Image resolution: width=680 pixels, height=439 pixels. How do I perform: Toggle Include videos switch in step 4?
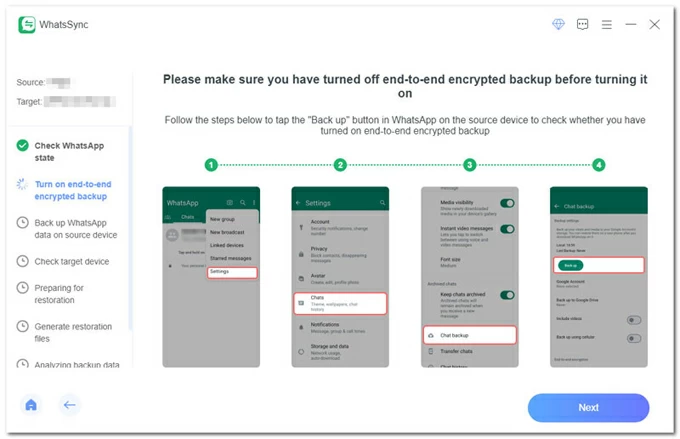(633, 320)
